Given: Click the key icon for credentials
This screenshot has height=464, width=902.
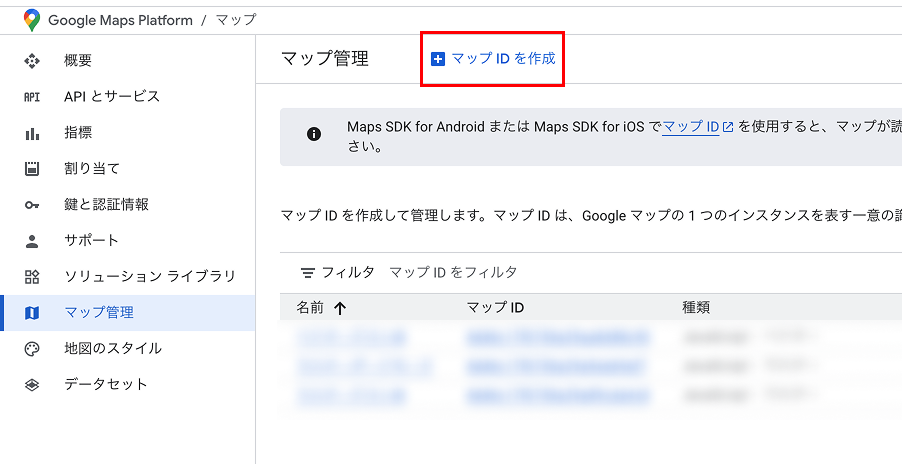Looking at the screenshot, I should click(32, 205).
